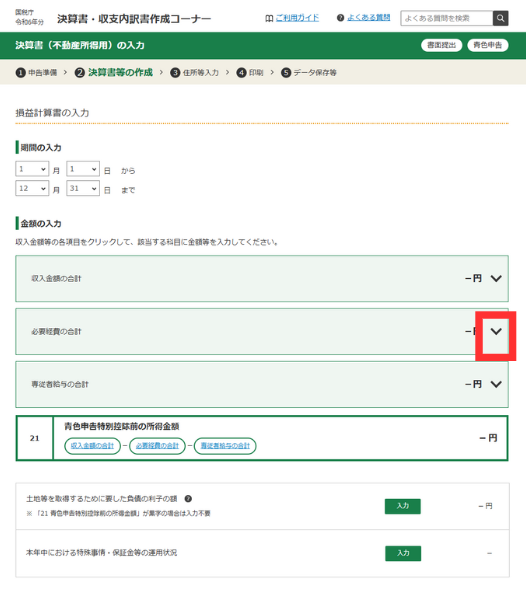This screenshot has height=593, width=526.
Task: Click the question mark icon beside よくある質問
Action: pyautogui.click(x=340, y=18)
